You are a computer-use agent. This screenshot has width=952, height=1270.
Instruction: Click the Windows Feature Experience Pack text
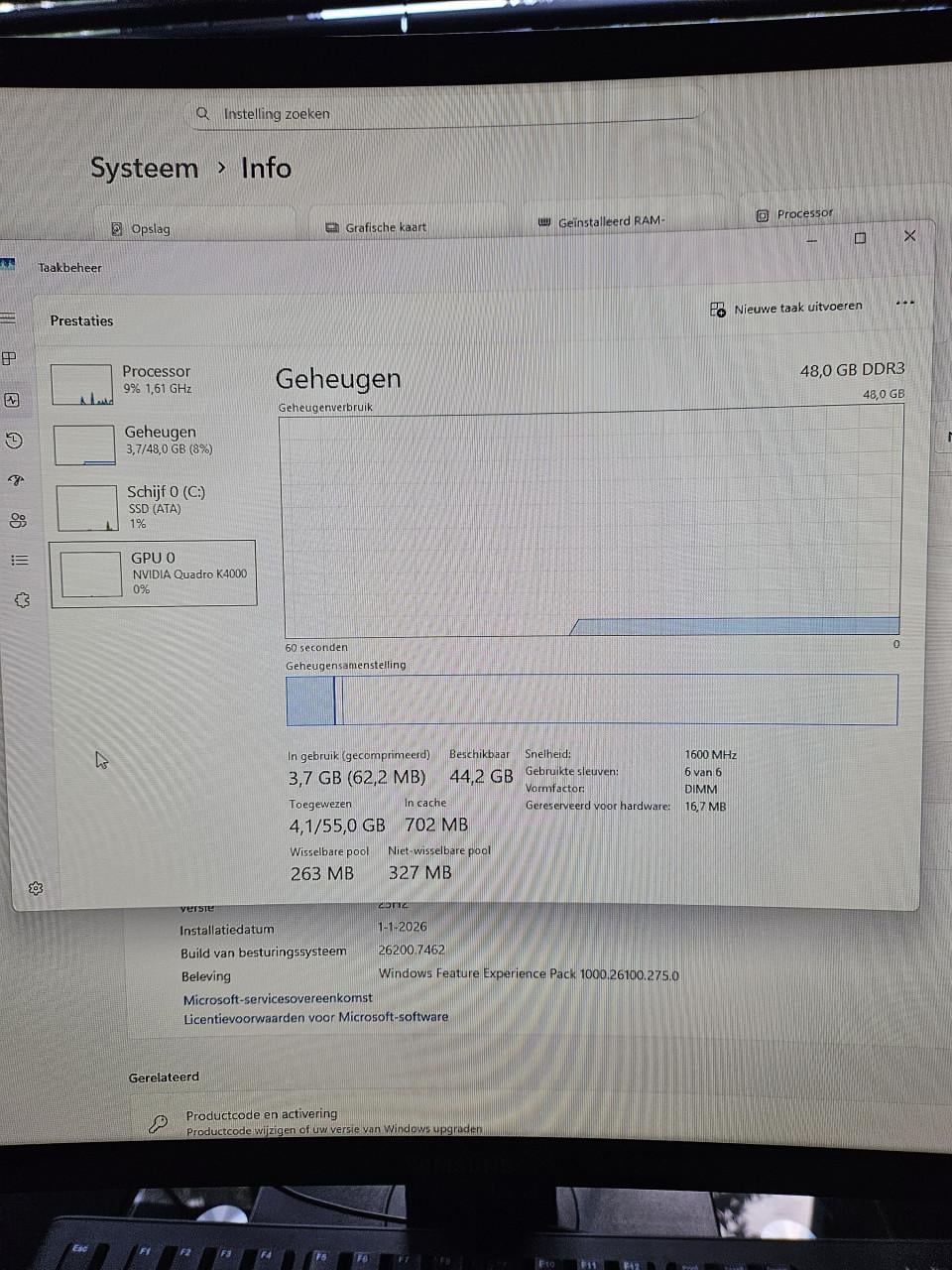pyautogui.click(x=529, y=974)
